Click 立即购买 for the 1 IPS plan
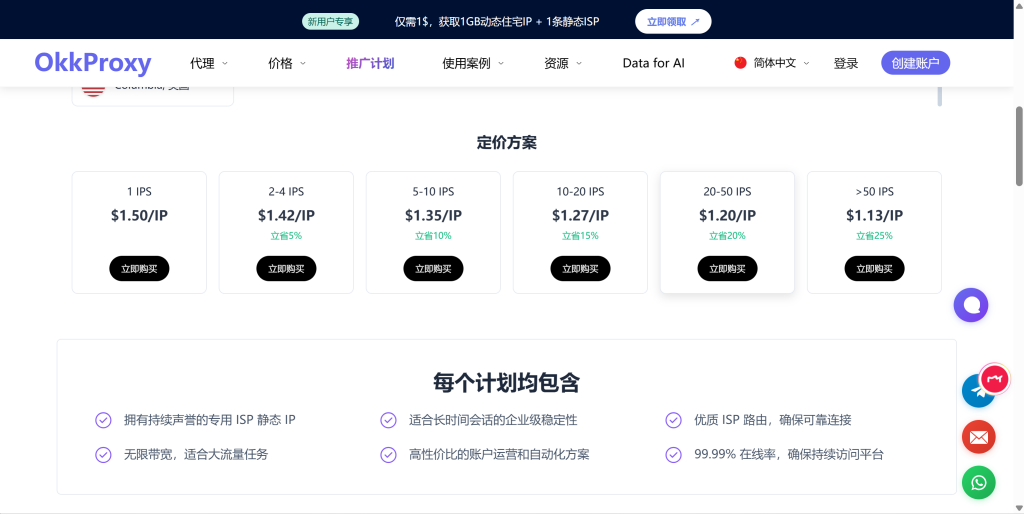 click(139, 268)
